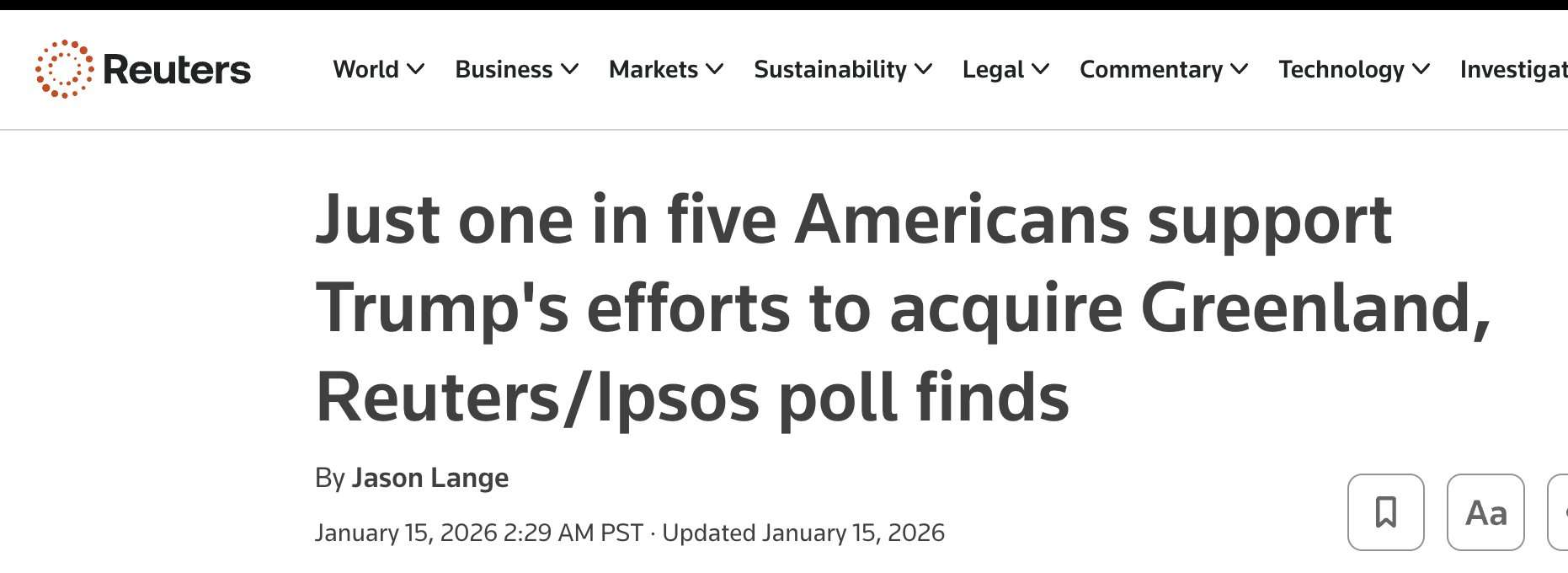Open the Commentary section

(x=1150, y=70)
